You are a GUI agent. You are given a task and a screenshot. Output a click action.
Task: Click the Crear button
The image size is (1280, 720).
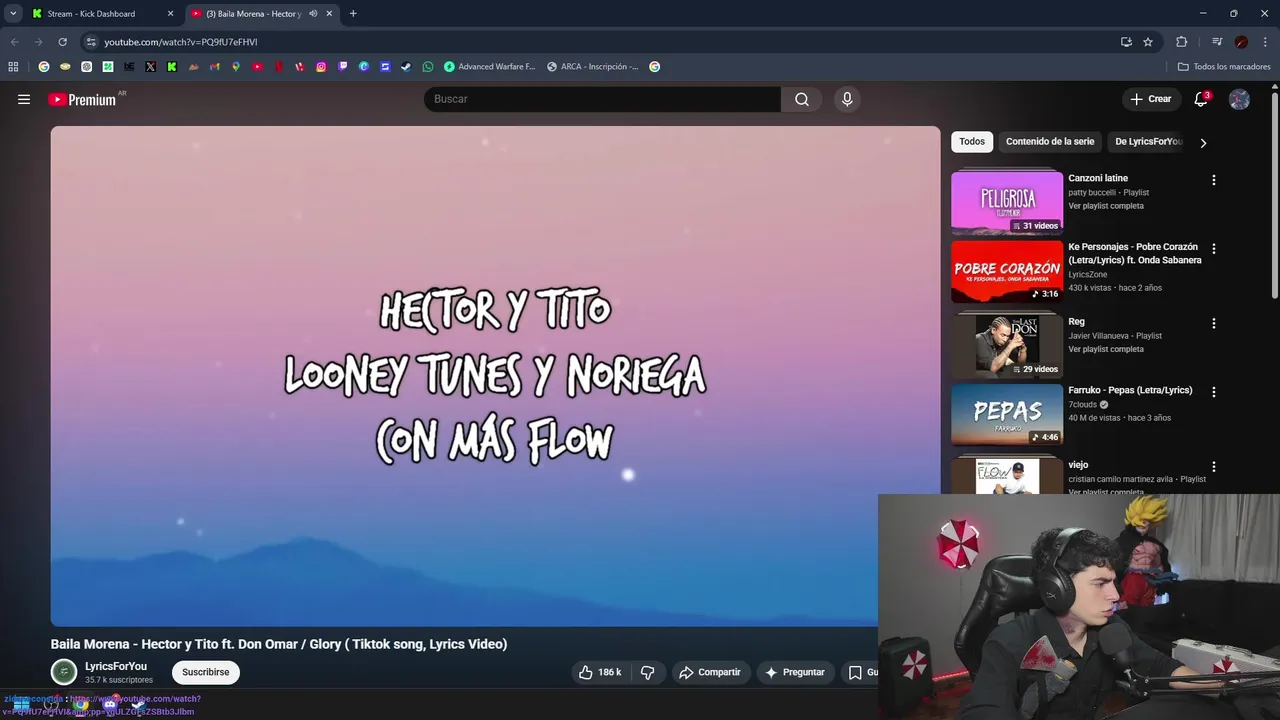tap(1150, 99)
